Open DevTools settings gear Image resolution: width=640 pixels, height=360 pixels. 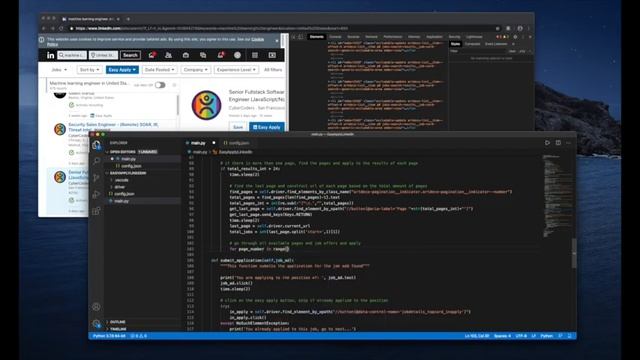tap(515, 37)
